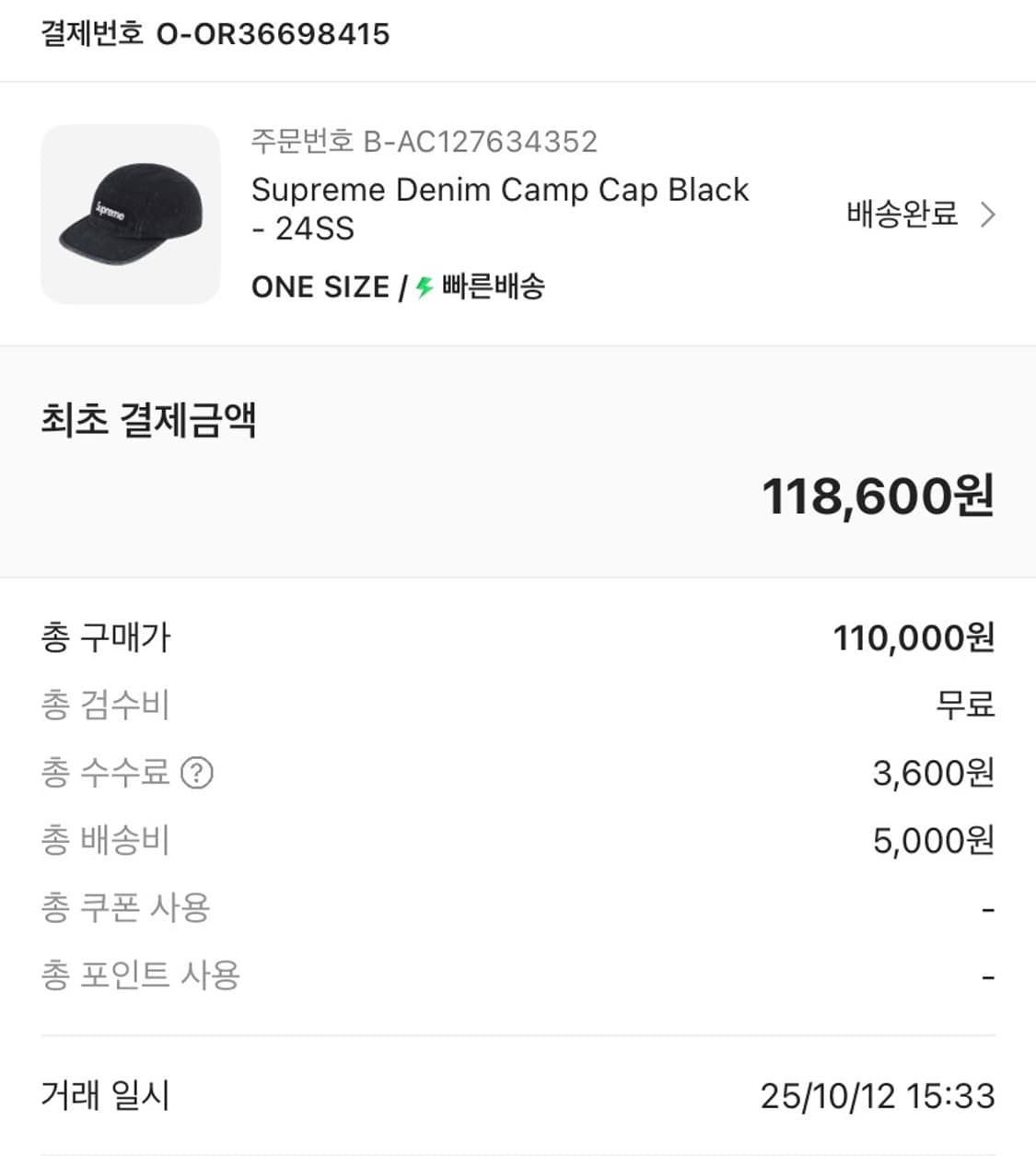Screen dimensions: 1036x1156
Task: Tap the 배송완료 delivery status label
Action: (902, 215)
